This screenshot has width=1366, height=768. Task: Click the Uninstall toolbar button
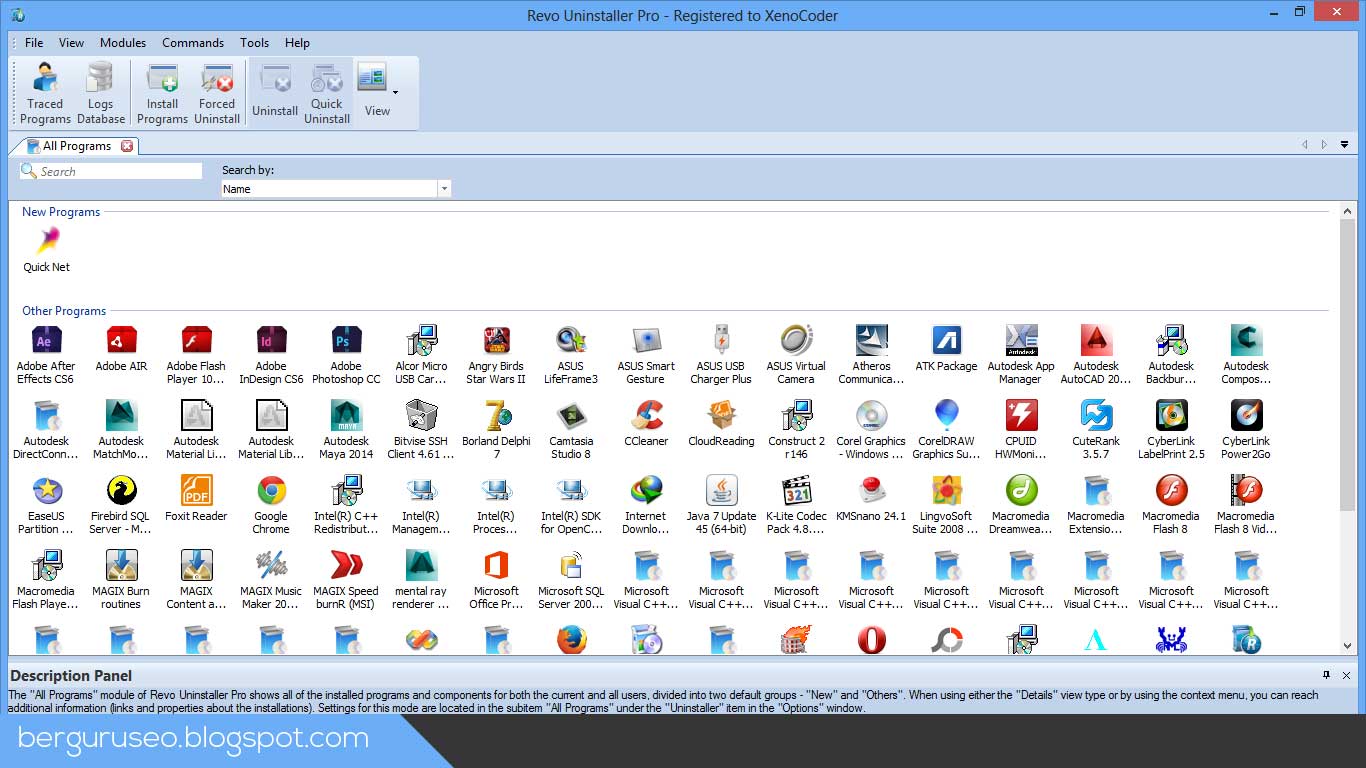pos(275,94)
